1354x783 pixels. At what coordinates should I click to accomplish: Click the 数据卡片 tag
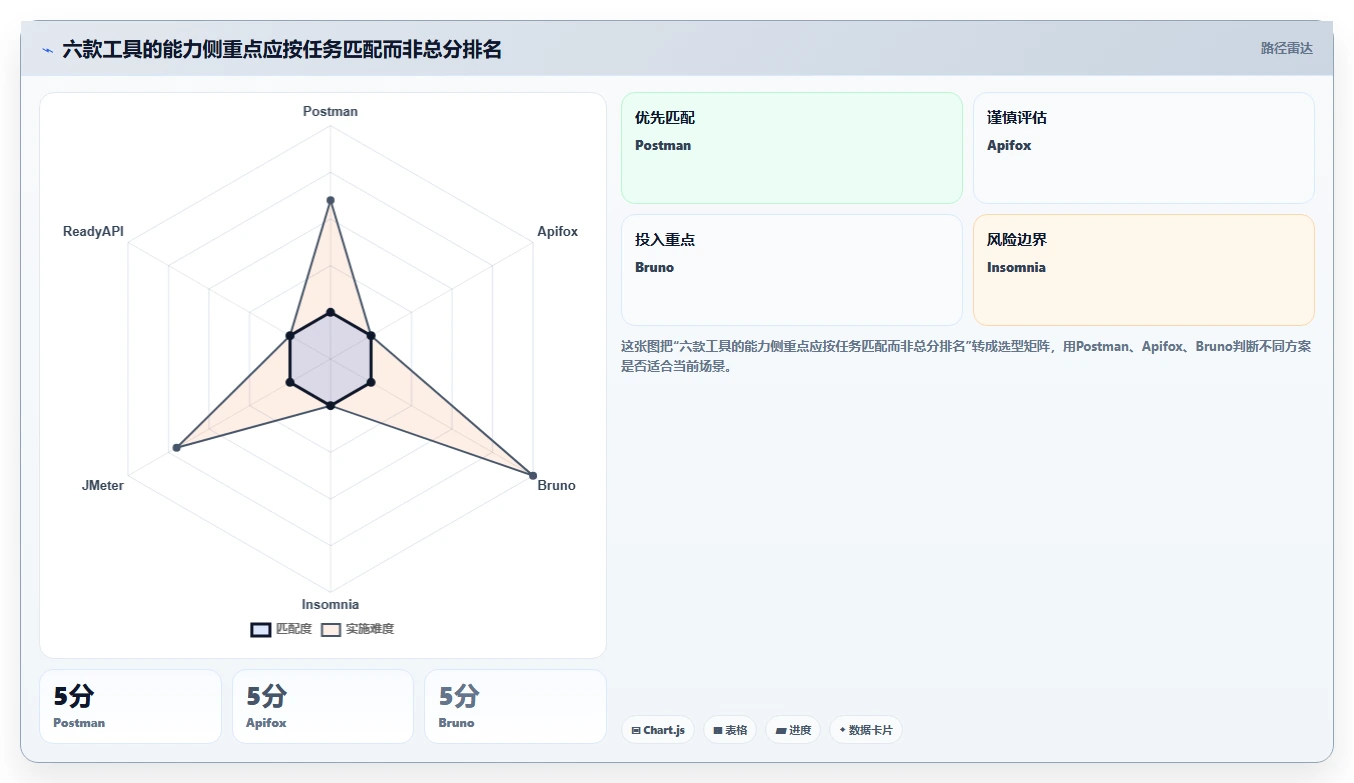pos(865,730)
